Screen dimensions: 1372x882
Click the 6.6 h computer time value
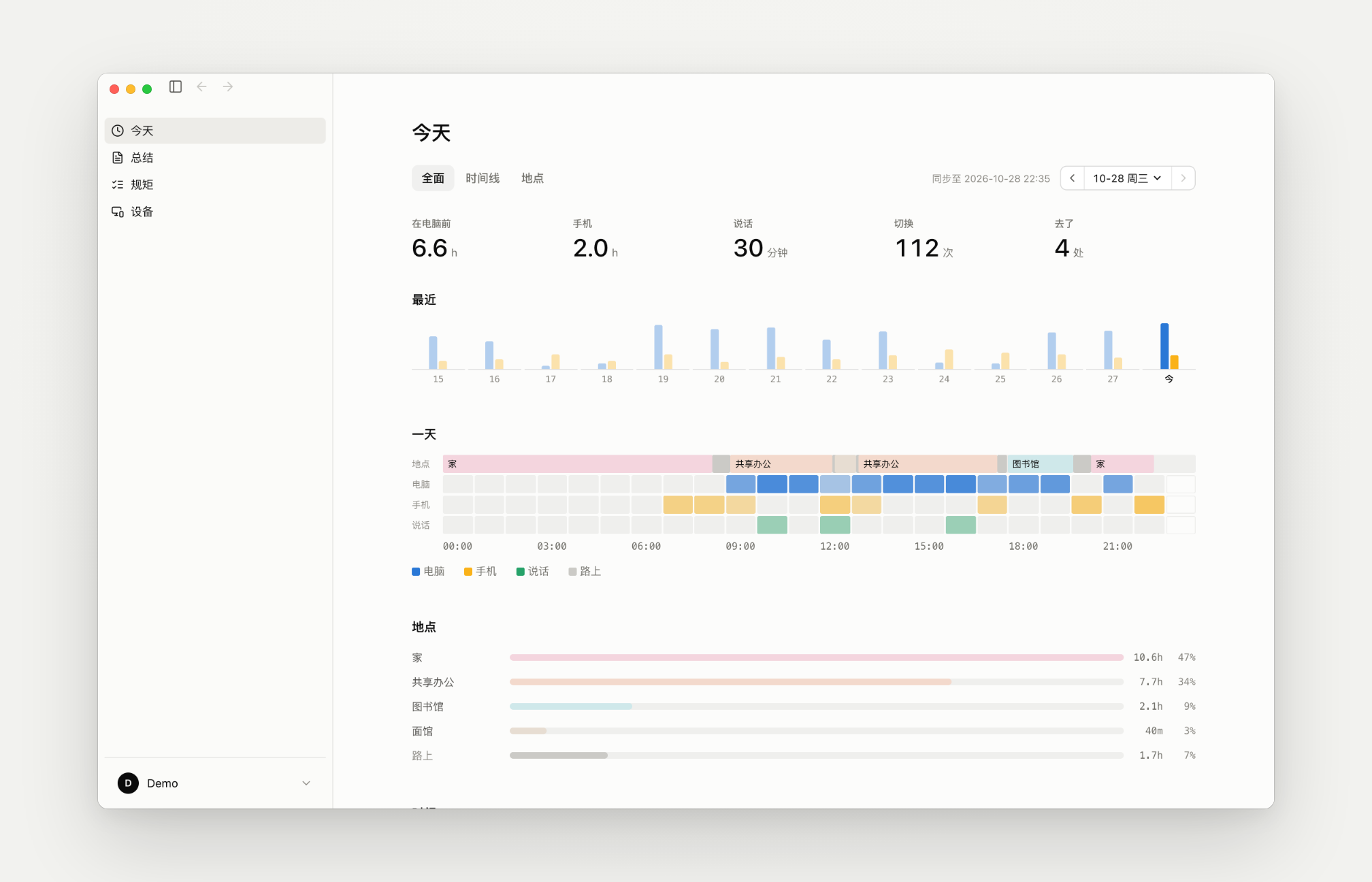pyautogui.click(x=434, y=248)
